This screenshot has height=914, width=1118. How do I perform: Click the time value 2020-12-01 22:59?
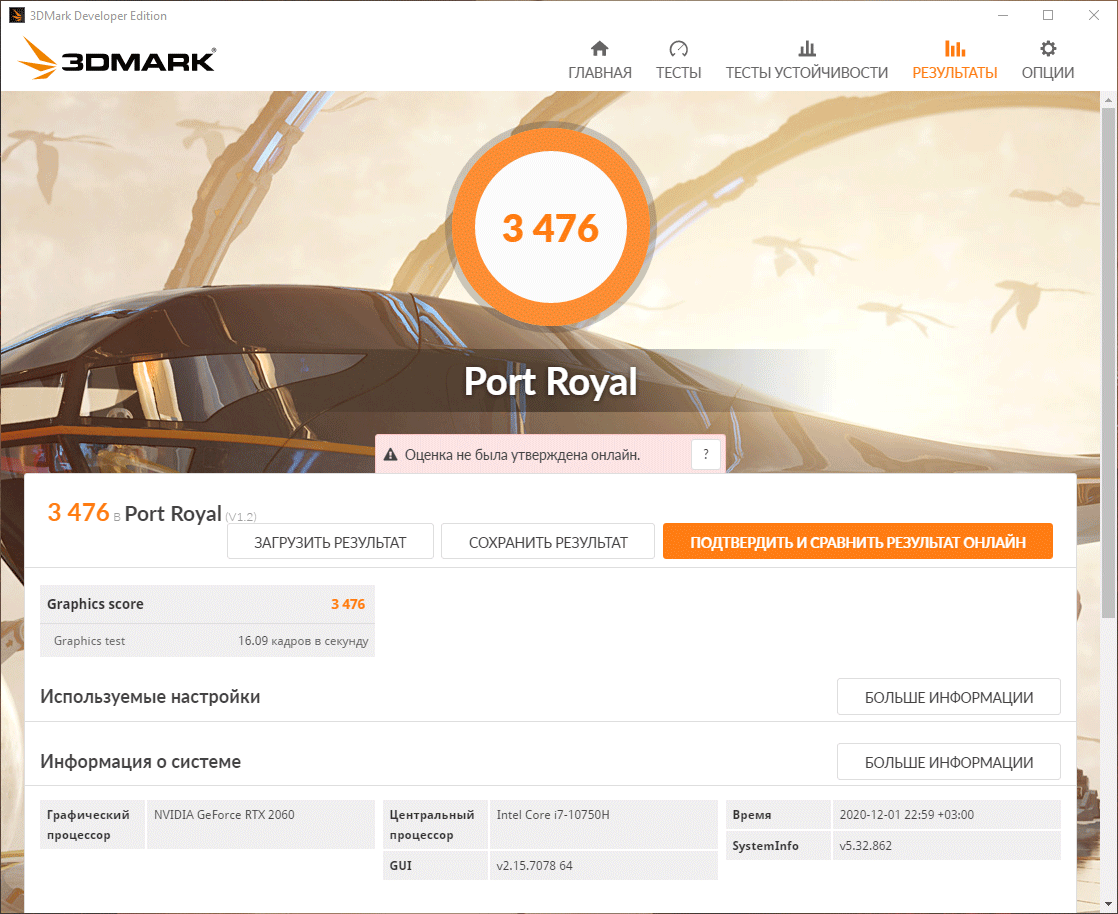(x=906, y=814)
